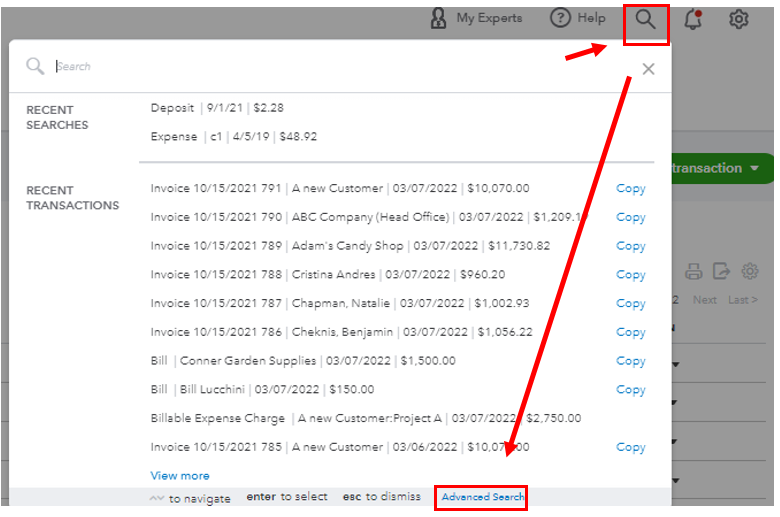780x517 pixels.
Task: Go to the Next page link
Action: pos(705,300)
